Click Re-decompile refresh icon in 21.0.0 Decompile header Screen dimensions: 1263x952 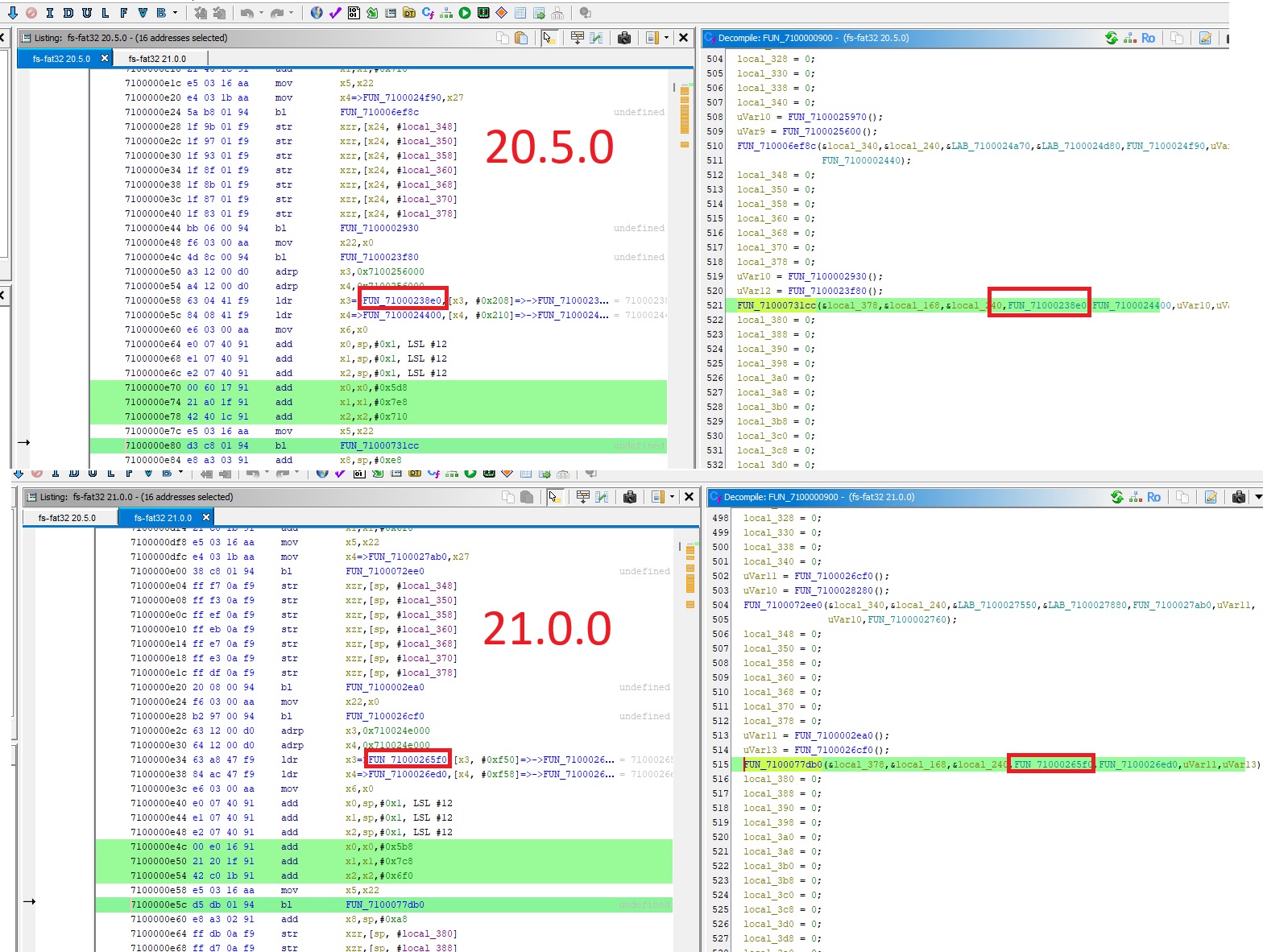(1117, 497)
